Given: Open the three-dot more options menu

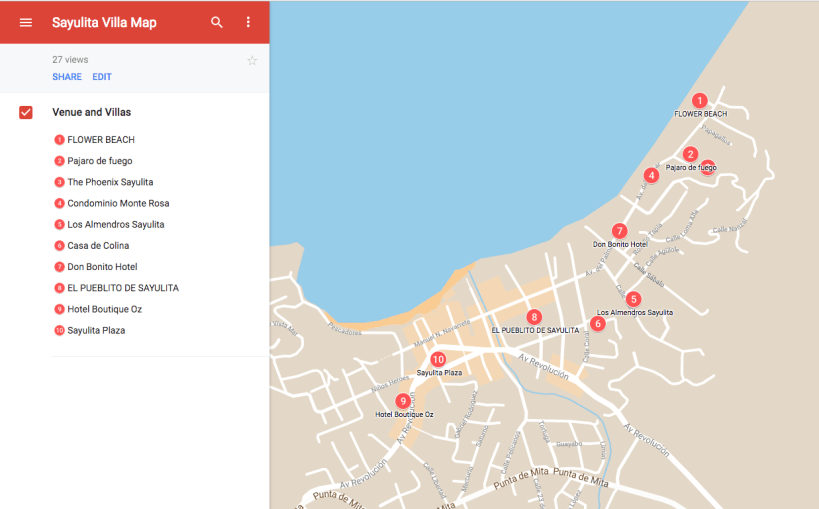Looking at the screenshot, I should (248, 22).
